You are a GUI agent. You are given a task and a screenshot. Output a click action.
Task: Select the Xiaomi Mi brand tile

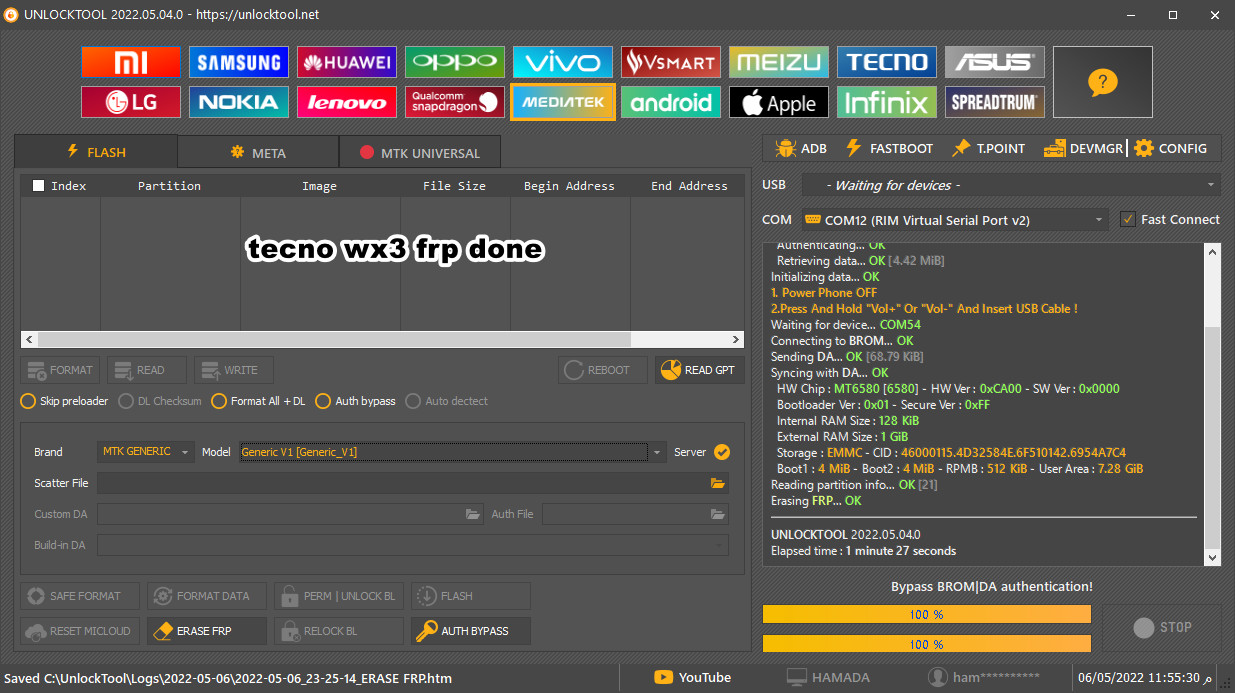[131, 62]
